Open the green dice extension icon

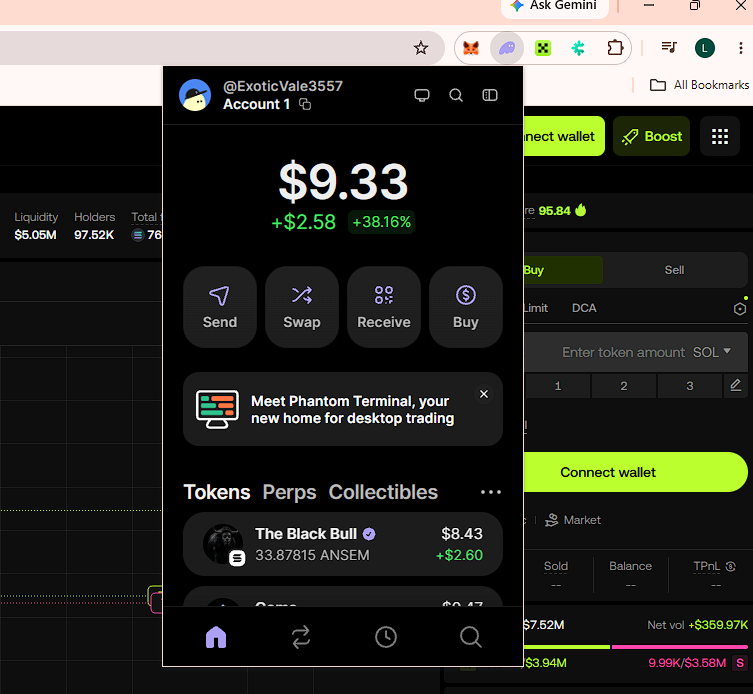(543, 48)
